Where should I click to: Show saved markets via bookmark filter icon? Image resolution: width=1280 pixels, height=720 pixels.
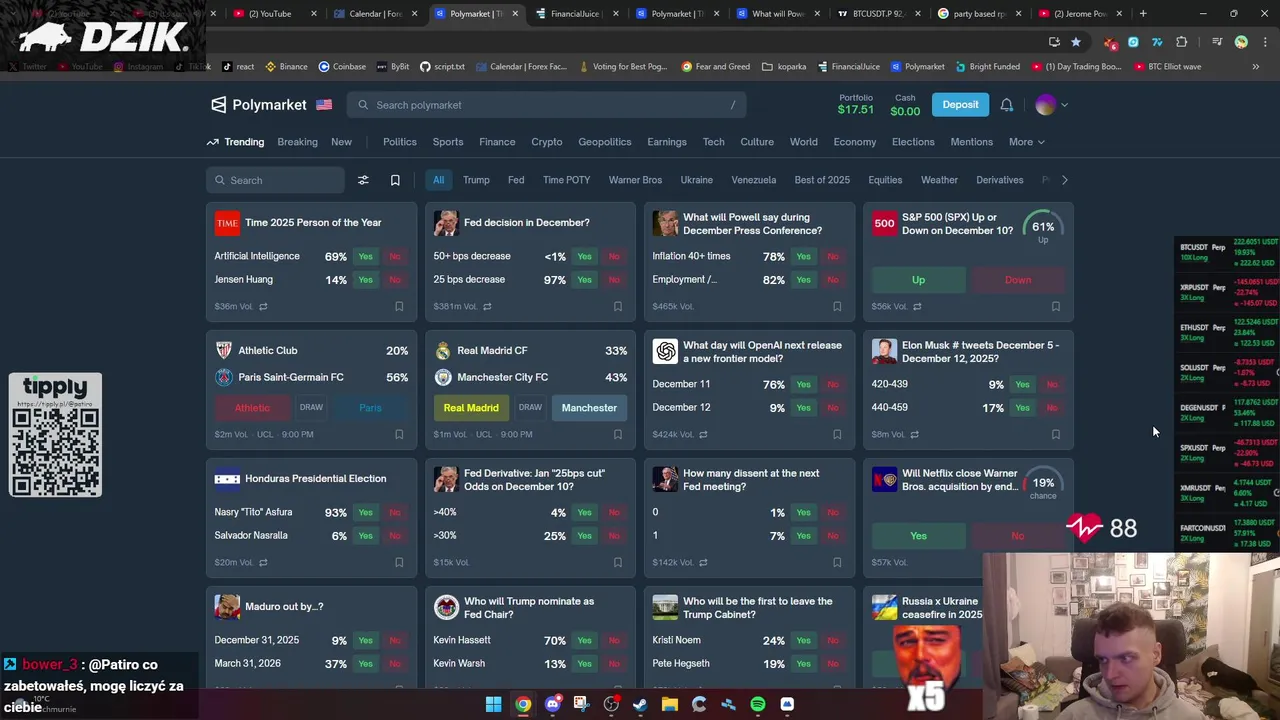point(395,180)
